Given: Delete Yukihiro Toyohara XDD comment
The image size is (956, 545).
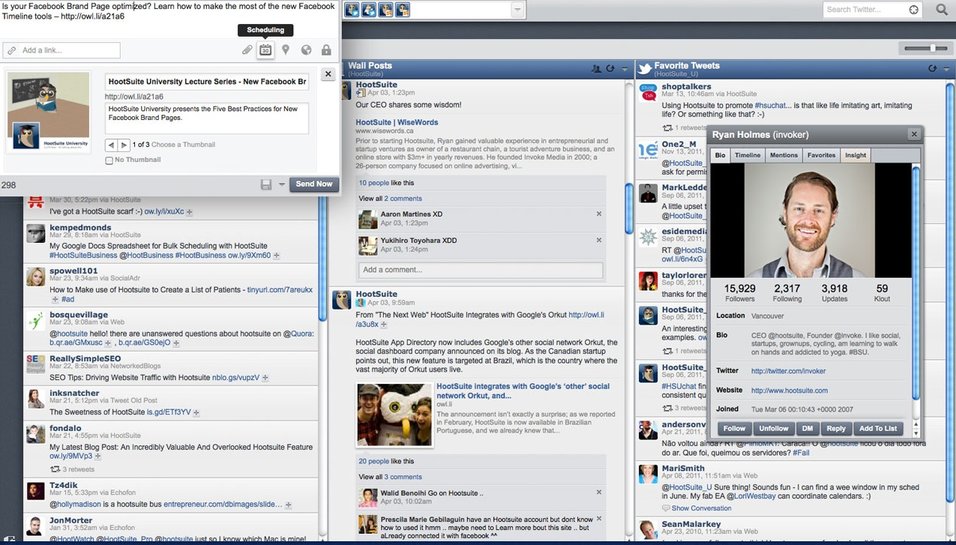Looking at the screenshot, I should 599,240.
